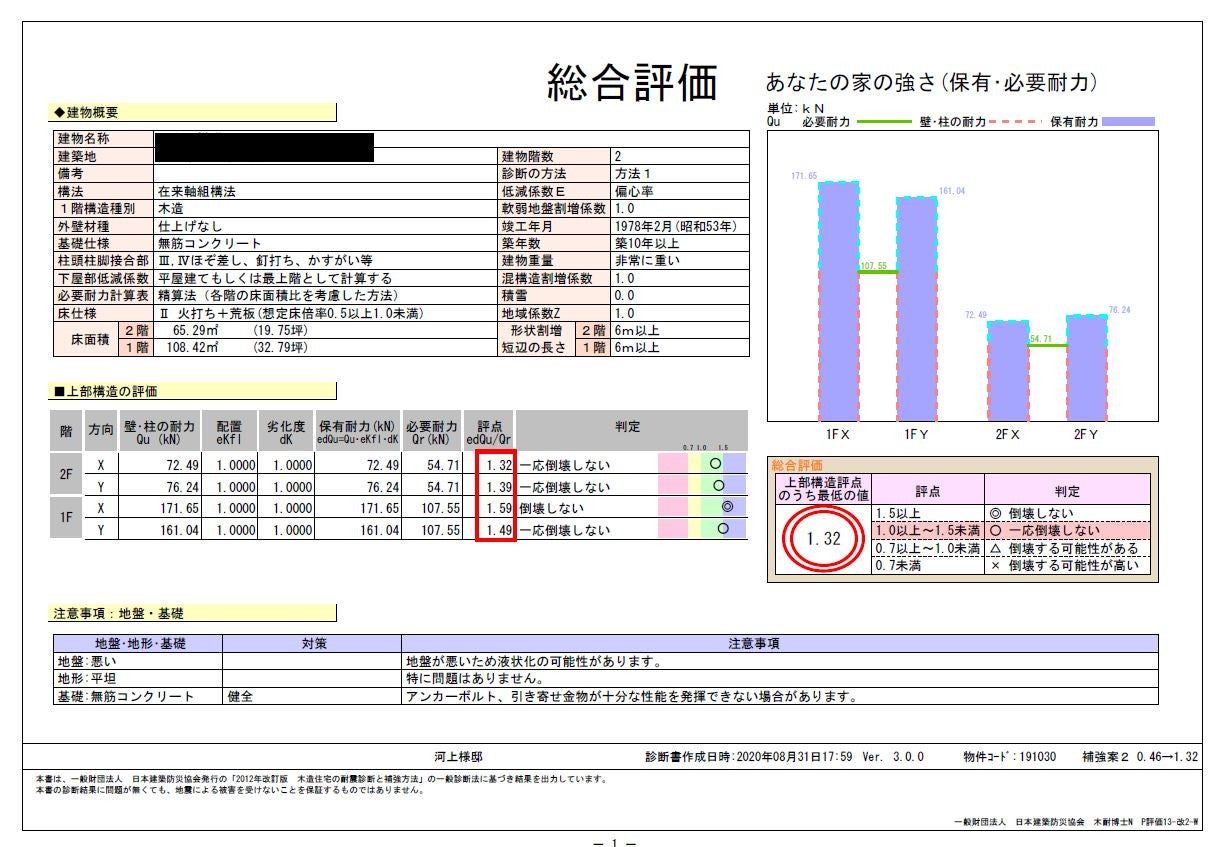The width and height of the screenshot is (1231, 847).
Task: Click the circle mark in the 1F Y row
Action: click(724, 528)
